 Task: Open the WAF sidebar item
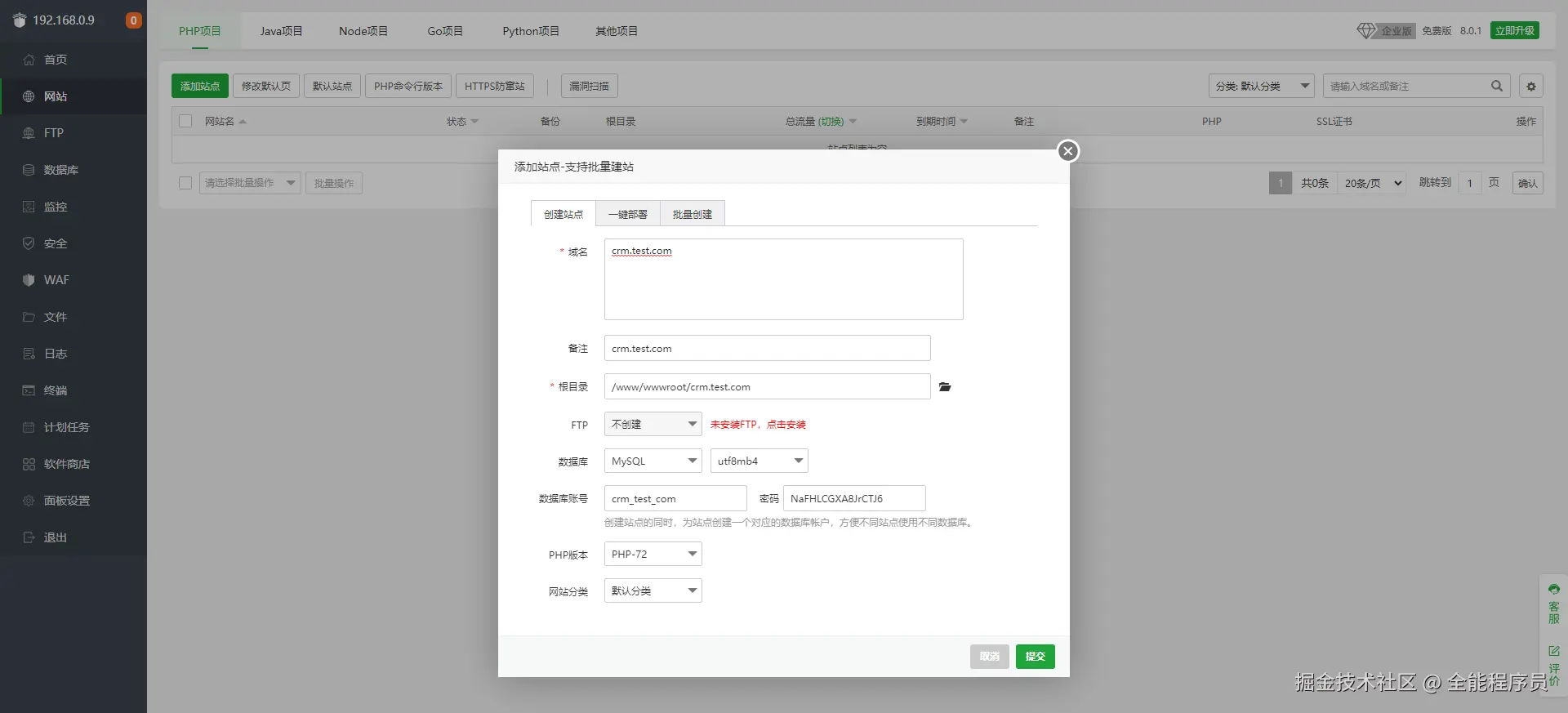click(x=73, y=280)
